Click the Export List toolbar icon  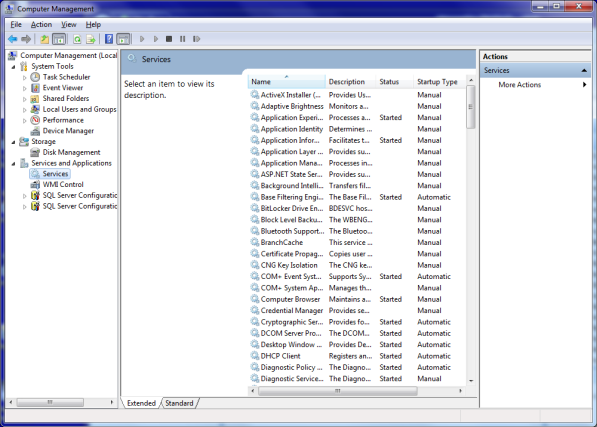[91, 39]
